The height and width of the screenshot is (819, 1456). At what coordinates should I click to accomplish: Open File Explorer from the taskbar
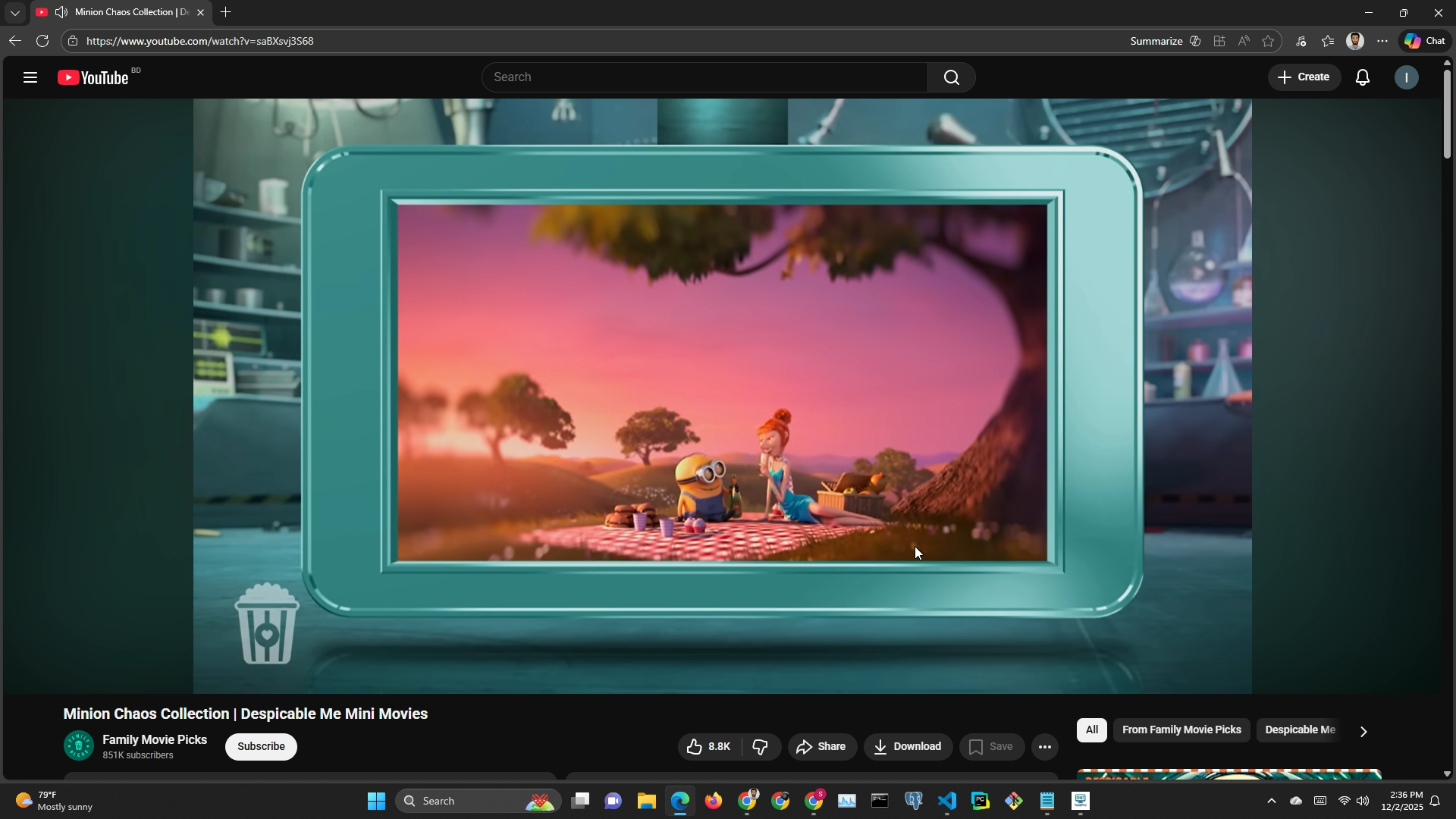pos(646,801)
